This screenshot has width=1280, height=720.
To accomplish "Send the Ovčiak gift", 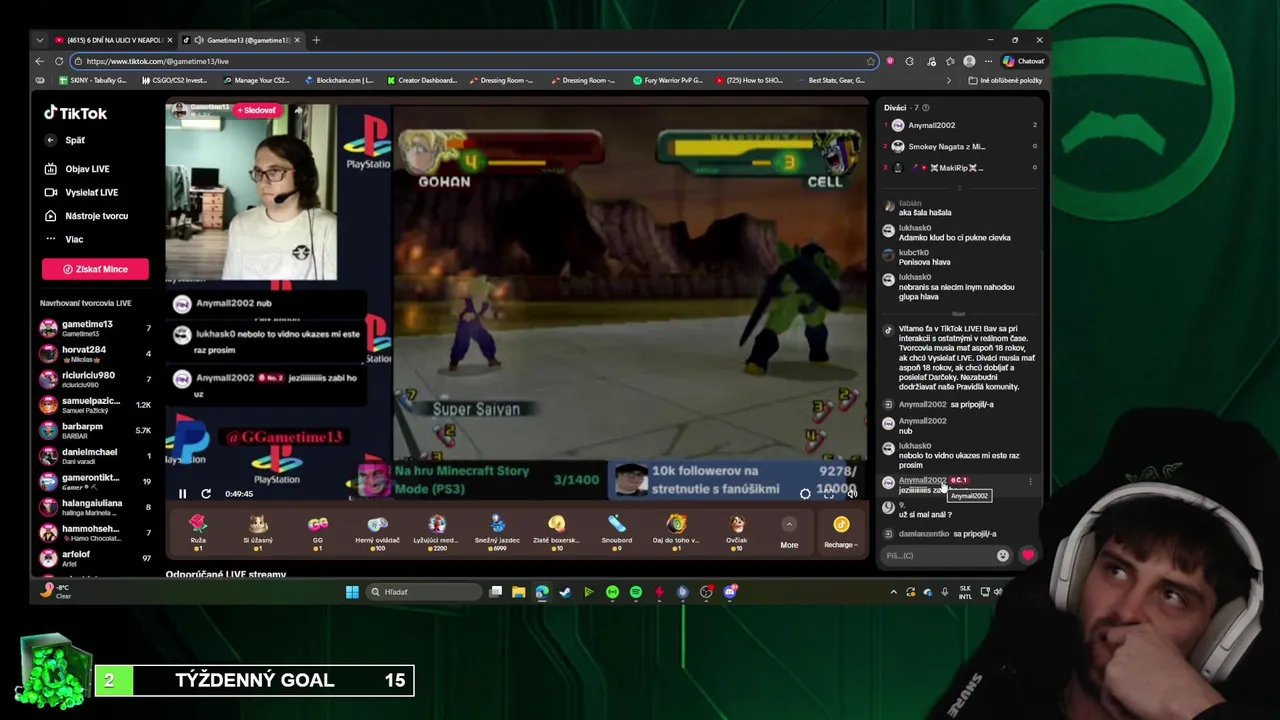I will click(x=737, y=531).
